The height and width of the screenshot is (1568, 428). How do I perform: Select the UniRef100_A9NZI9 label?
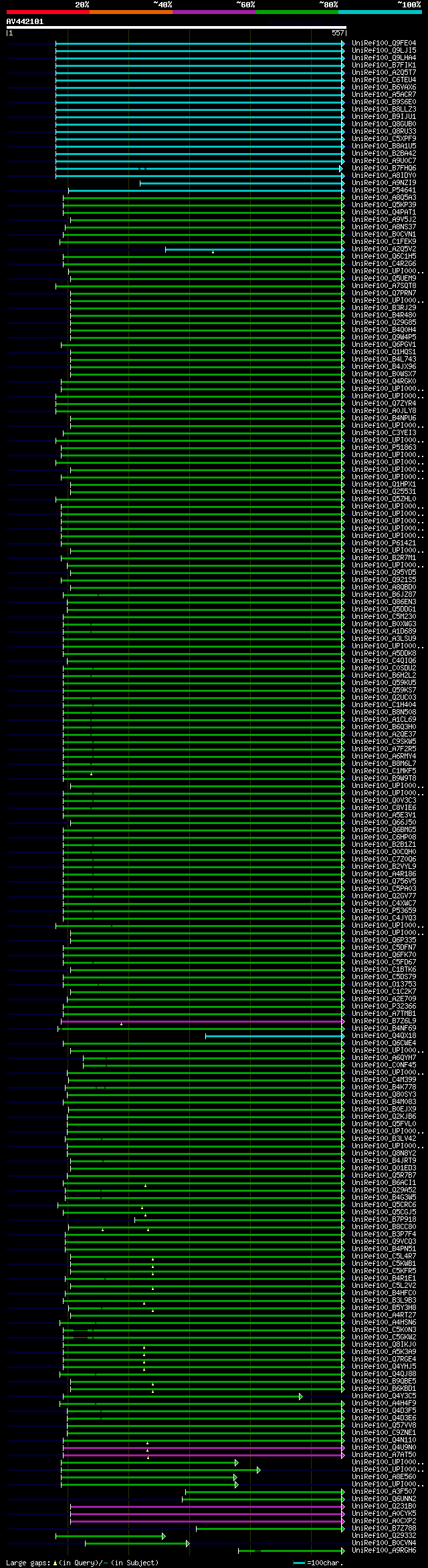tap(384, 183)
